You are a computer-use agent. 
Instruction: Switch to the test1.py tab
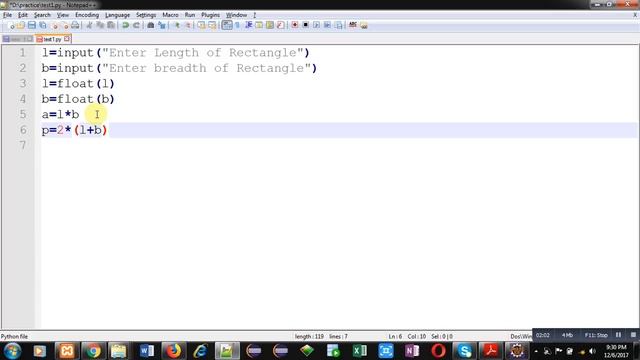click(x=52, y=39)
